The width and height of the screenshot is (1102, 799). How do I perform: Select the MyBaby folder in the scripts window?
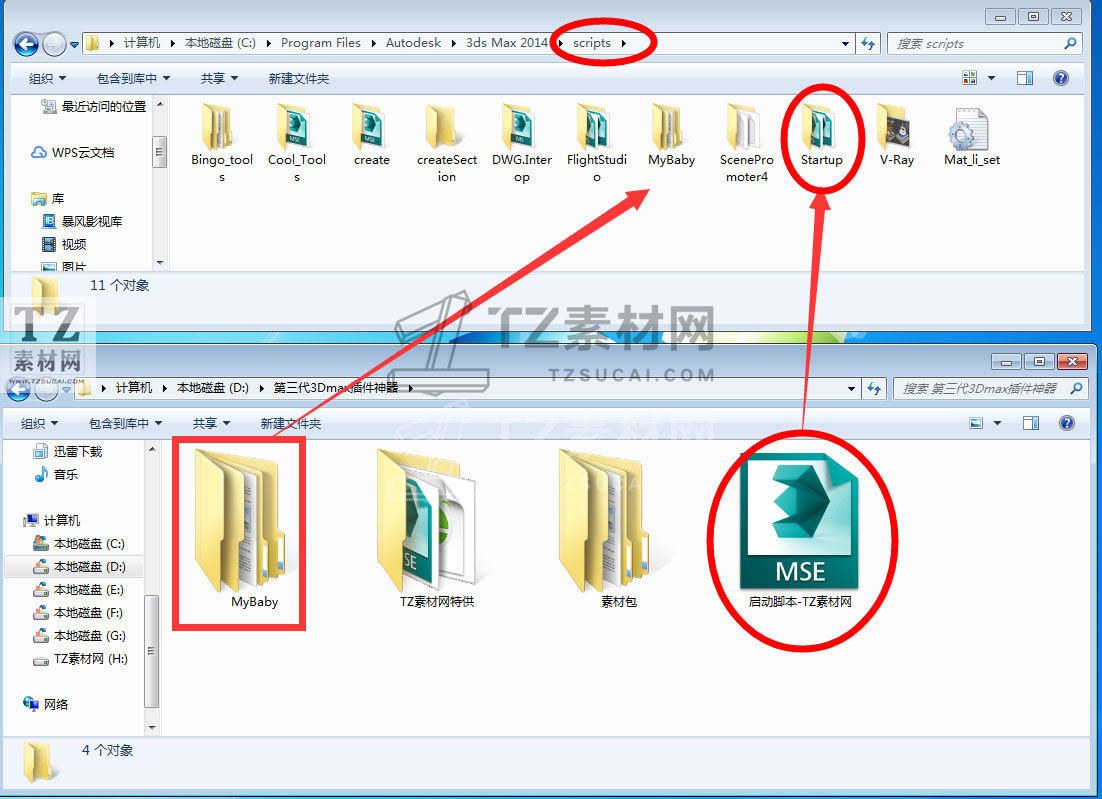671,136
